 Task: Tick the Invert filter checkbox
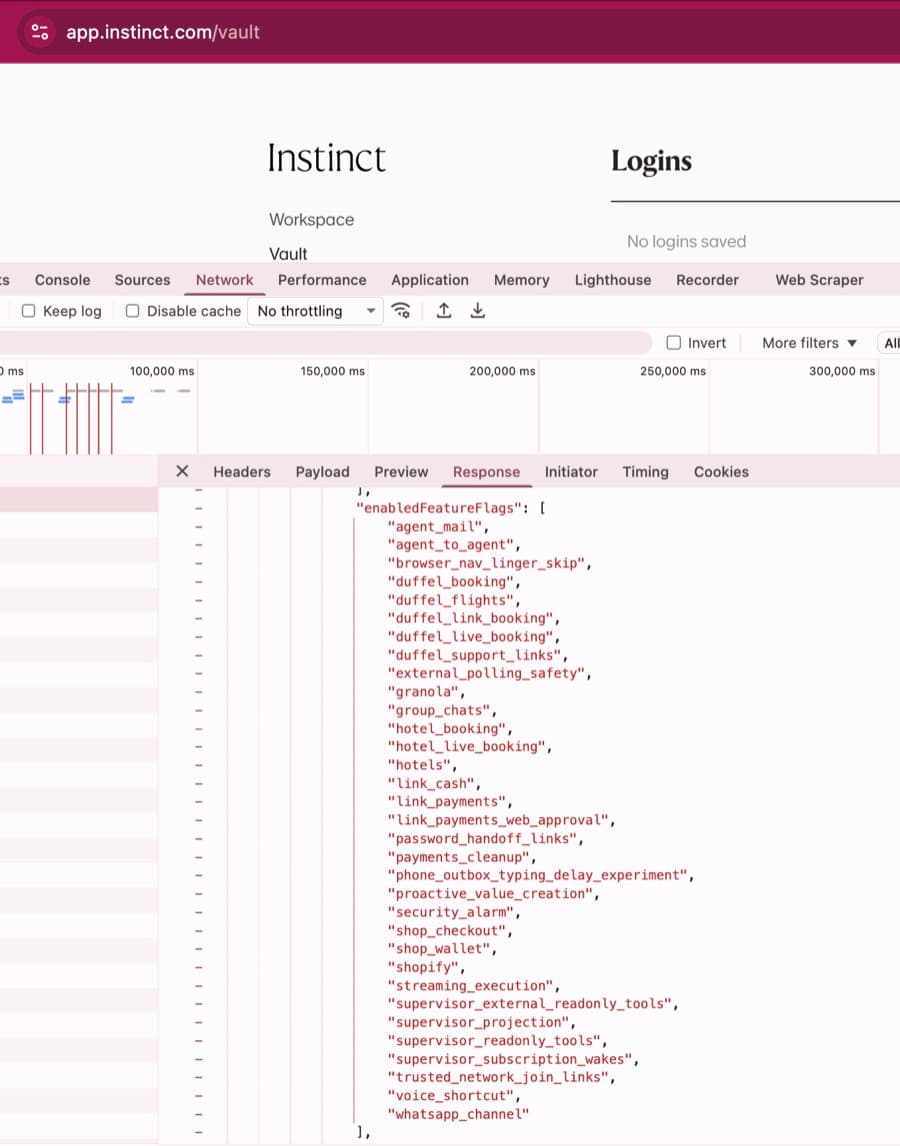tap(674, 342)
